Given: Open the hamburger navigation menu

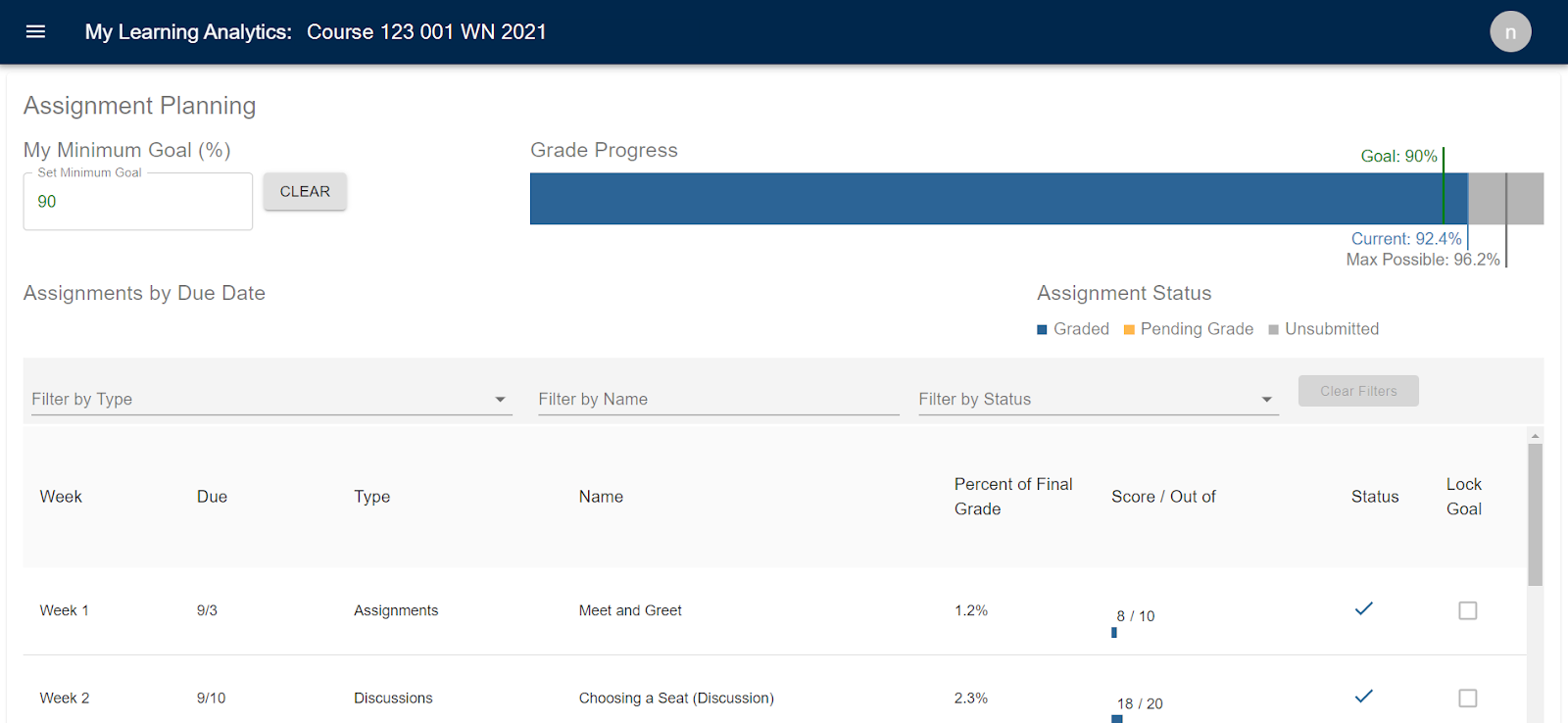Looking at the screenshot, I should pos(36,31).
